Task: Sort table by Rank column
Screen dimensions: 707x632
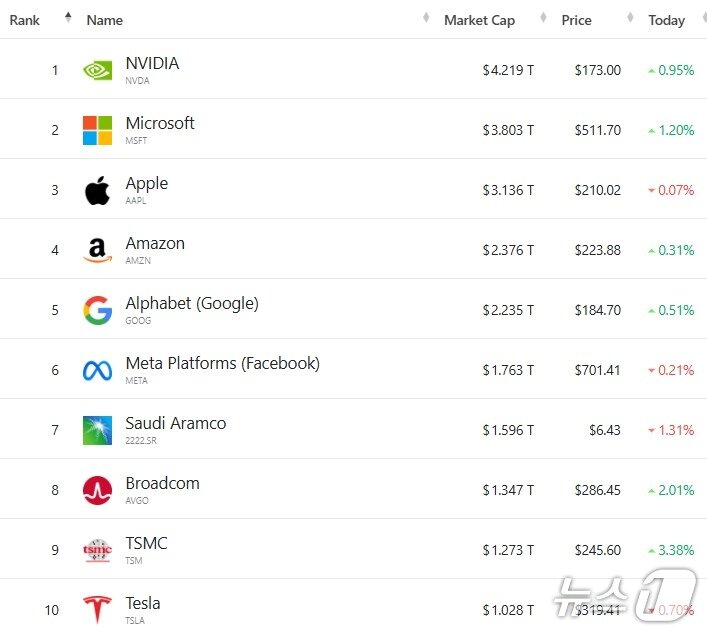Action: click(x=25, y=20)
